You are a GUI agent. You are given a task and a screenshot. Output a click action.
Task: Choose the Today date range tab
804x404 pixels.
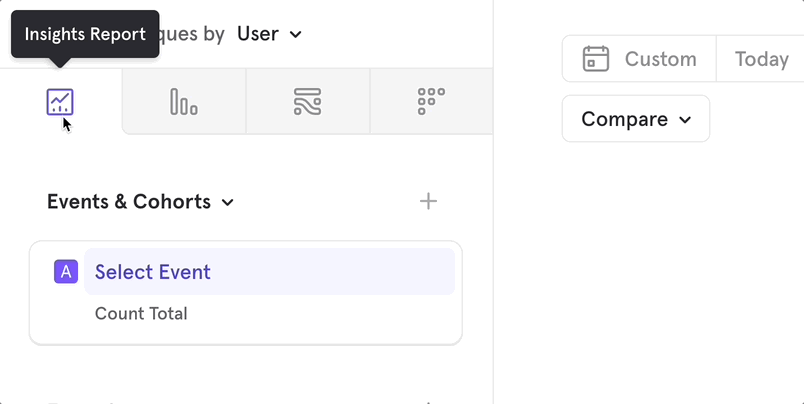pos(761,59)
